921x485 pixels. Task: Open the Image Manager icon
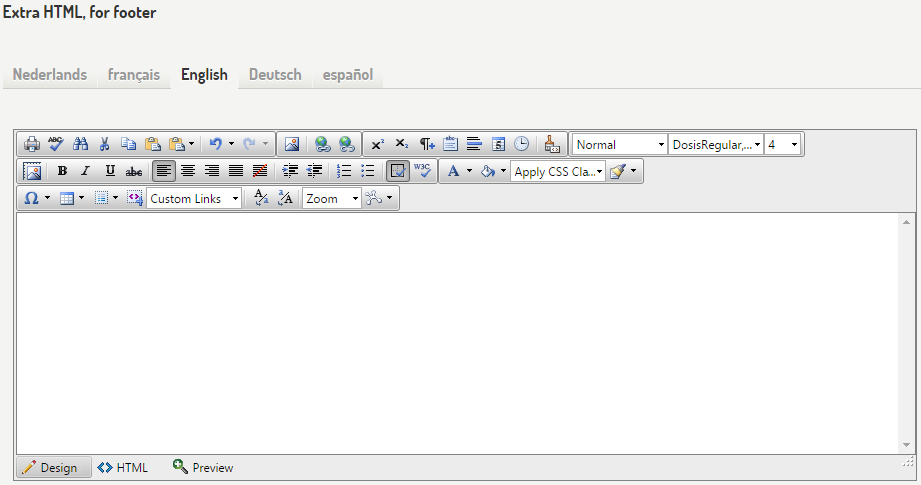292,144
